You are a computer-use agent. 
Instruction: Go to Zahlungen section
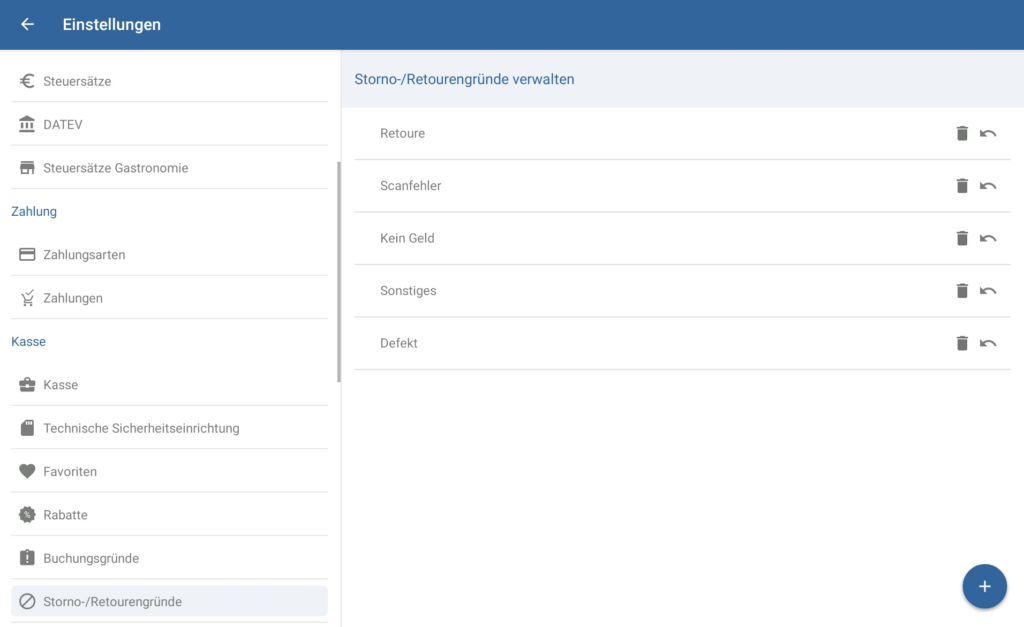click(x=73, y=298)
